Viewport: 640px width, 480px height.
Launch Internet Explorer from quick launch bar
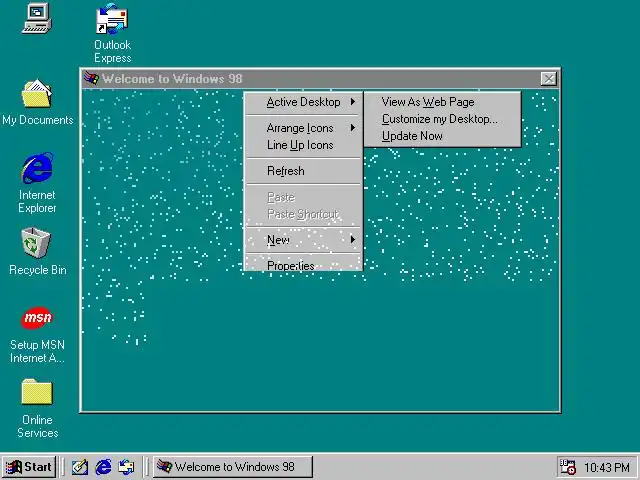coord(103,467)
